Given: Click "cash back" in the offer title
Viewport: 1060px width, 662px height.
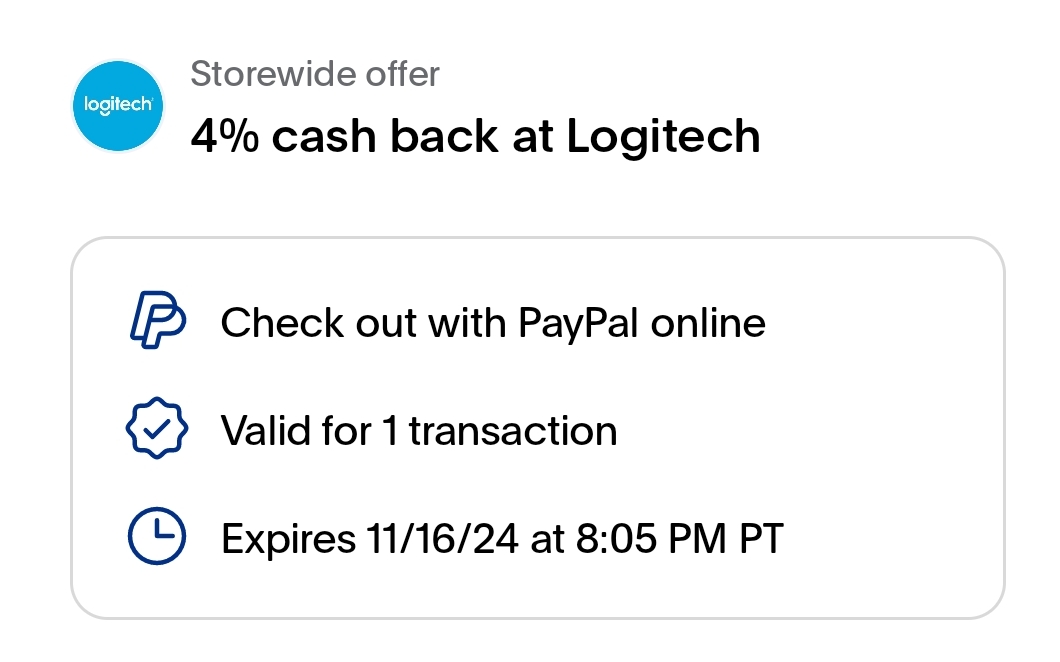Looking at the screenshot, I should (385, 137).
